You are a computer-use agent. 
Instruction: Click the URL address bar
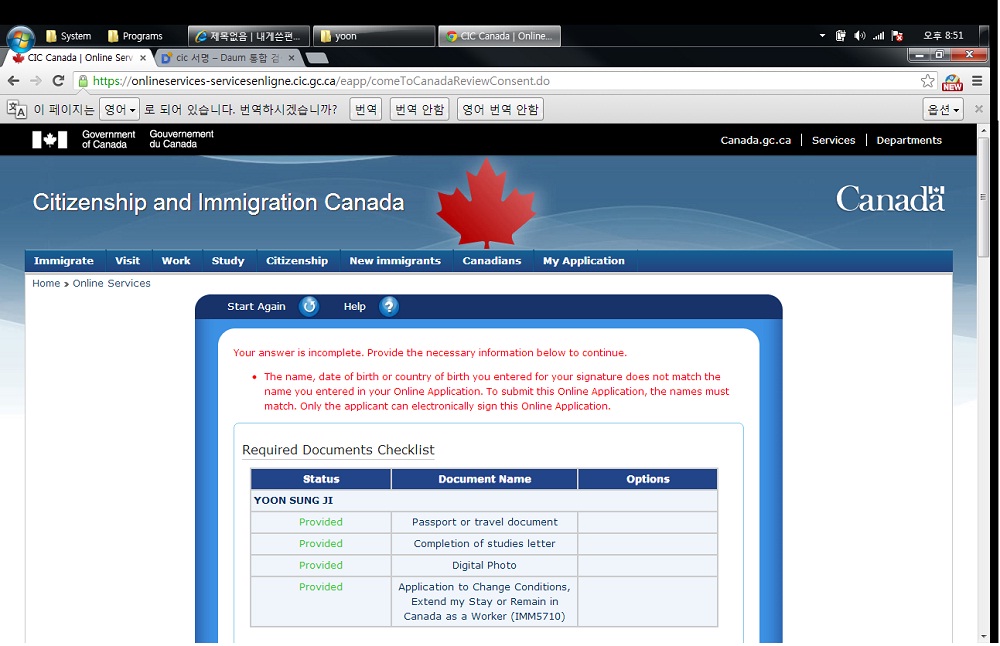coord(500,81)
